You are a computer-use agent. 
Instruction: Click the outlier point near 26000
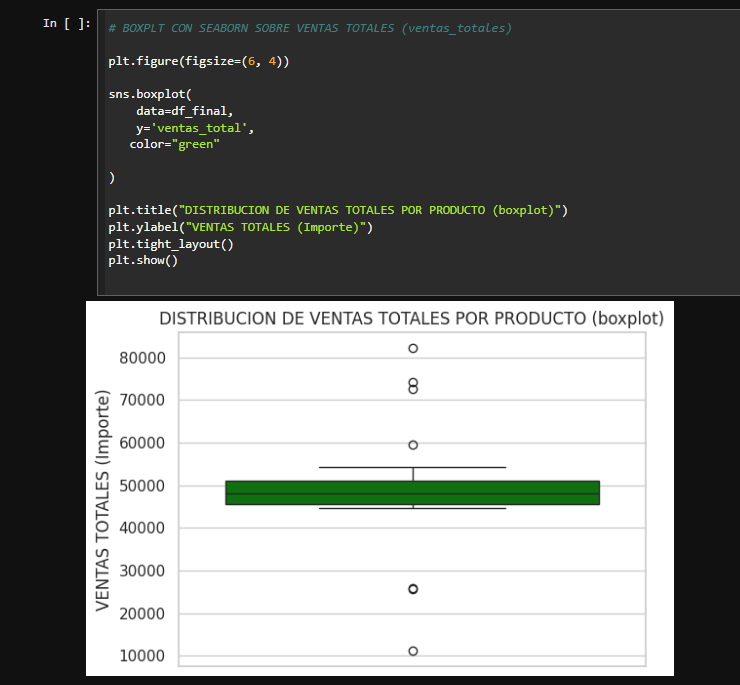413,589
